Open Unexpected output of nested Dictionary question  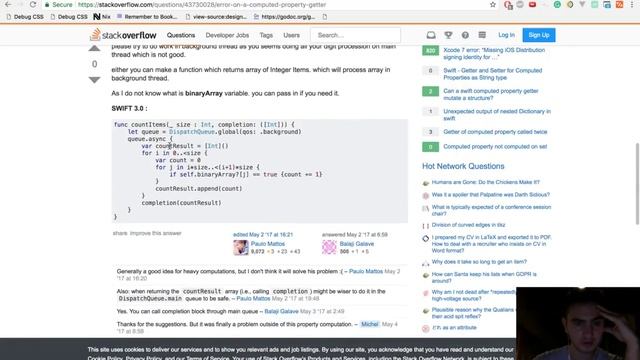coord(497,115)
